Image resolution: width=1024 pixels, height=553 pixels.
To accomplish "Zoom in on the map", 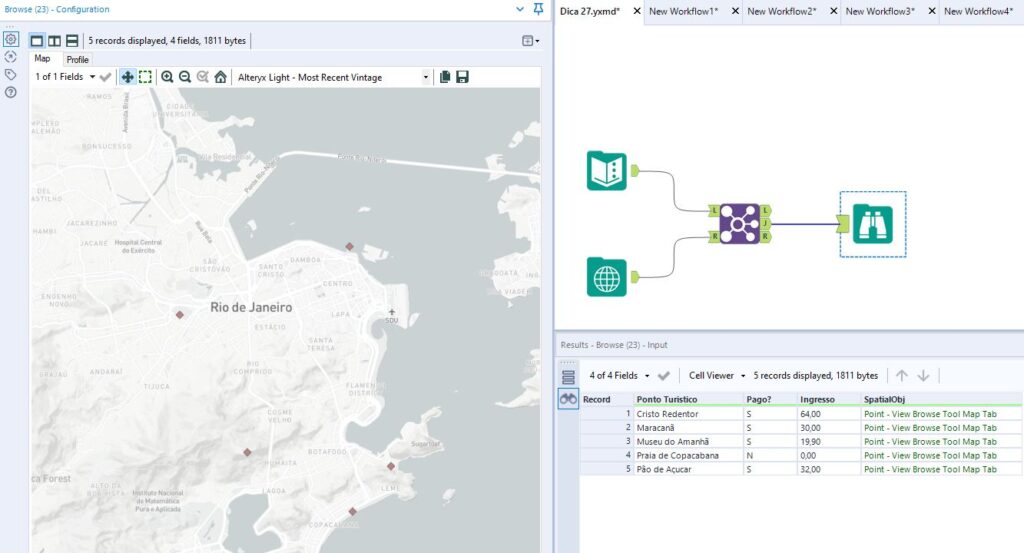I will pos(167,77).
